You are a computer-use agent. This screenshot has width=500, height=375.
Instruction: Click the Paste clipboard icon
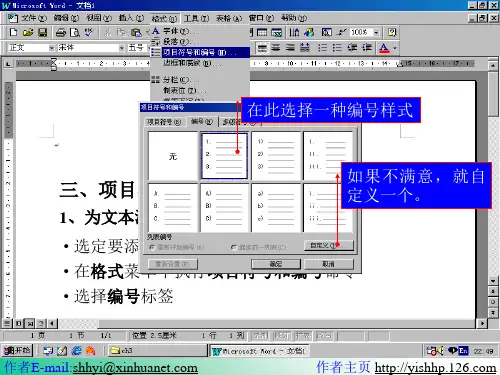(136, 32)
